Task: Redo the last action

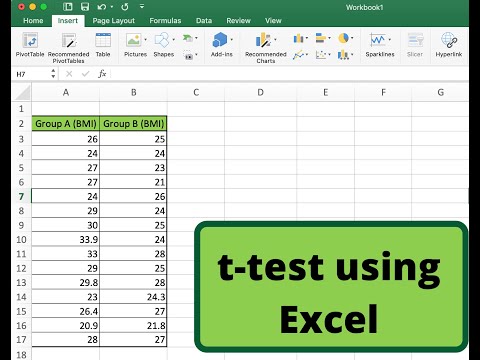Action: pyautogui.click(x=125, y=7)
